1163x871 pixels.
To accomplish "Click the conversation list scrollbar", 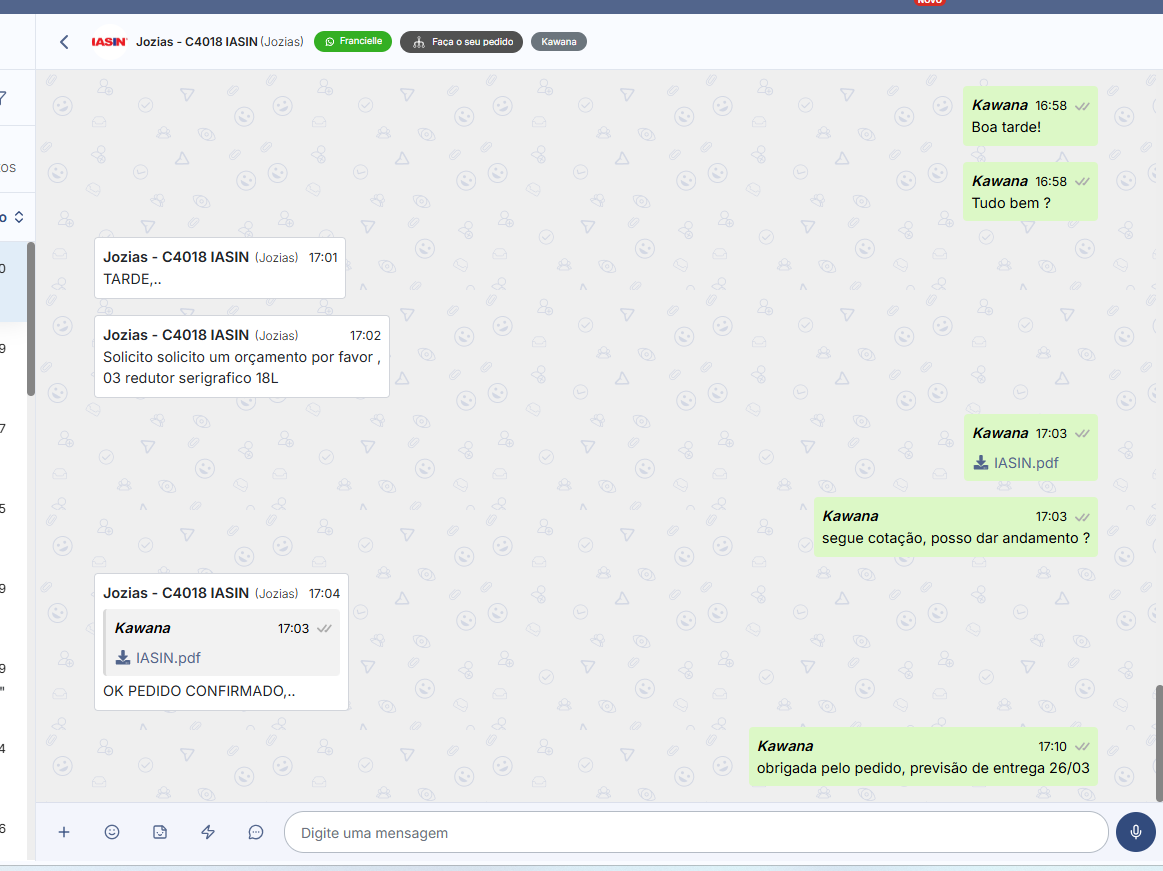I will pos(31,320).
